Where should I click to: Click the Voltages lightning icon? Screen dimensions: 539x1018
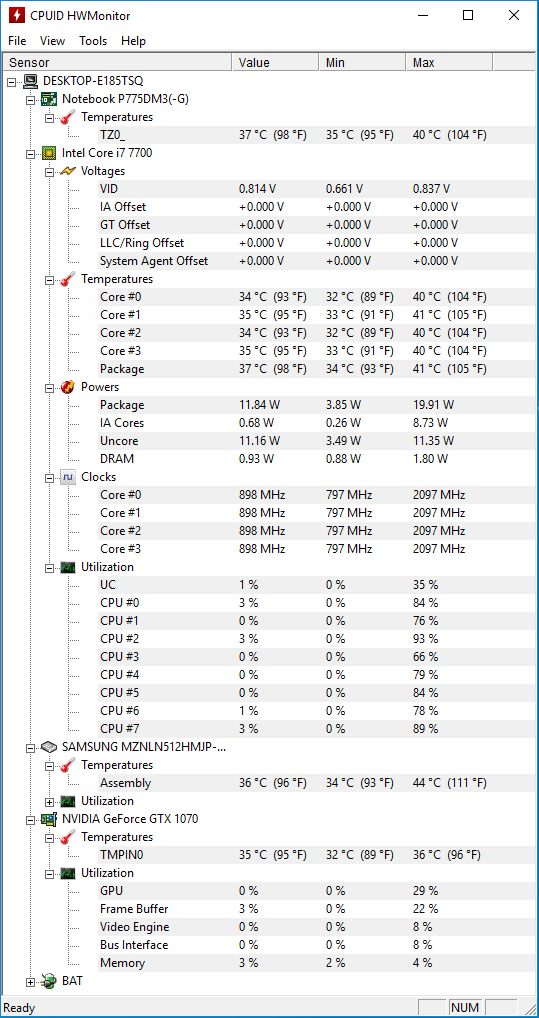pos(68,171)
